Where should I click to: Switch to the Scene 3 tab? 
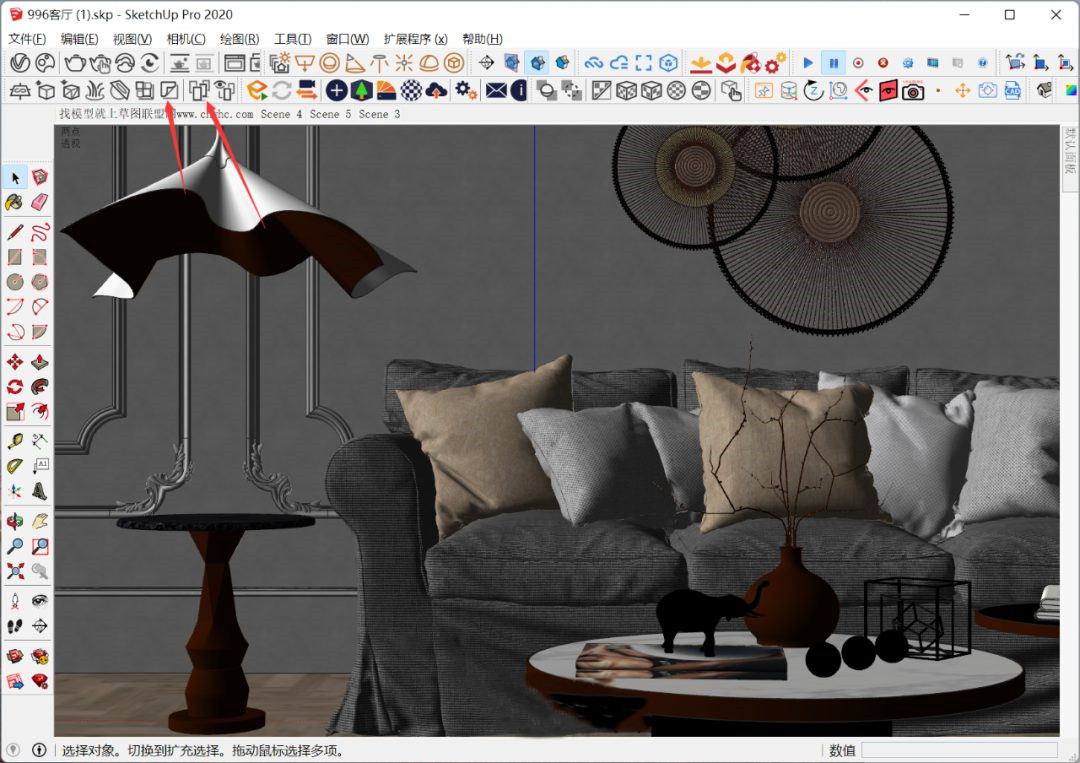[380, 114]
